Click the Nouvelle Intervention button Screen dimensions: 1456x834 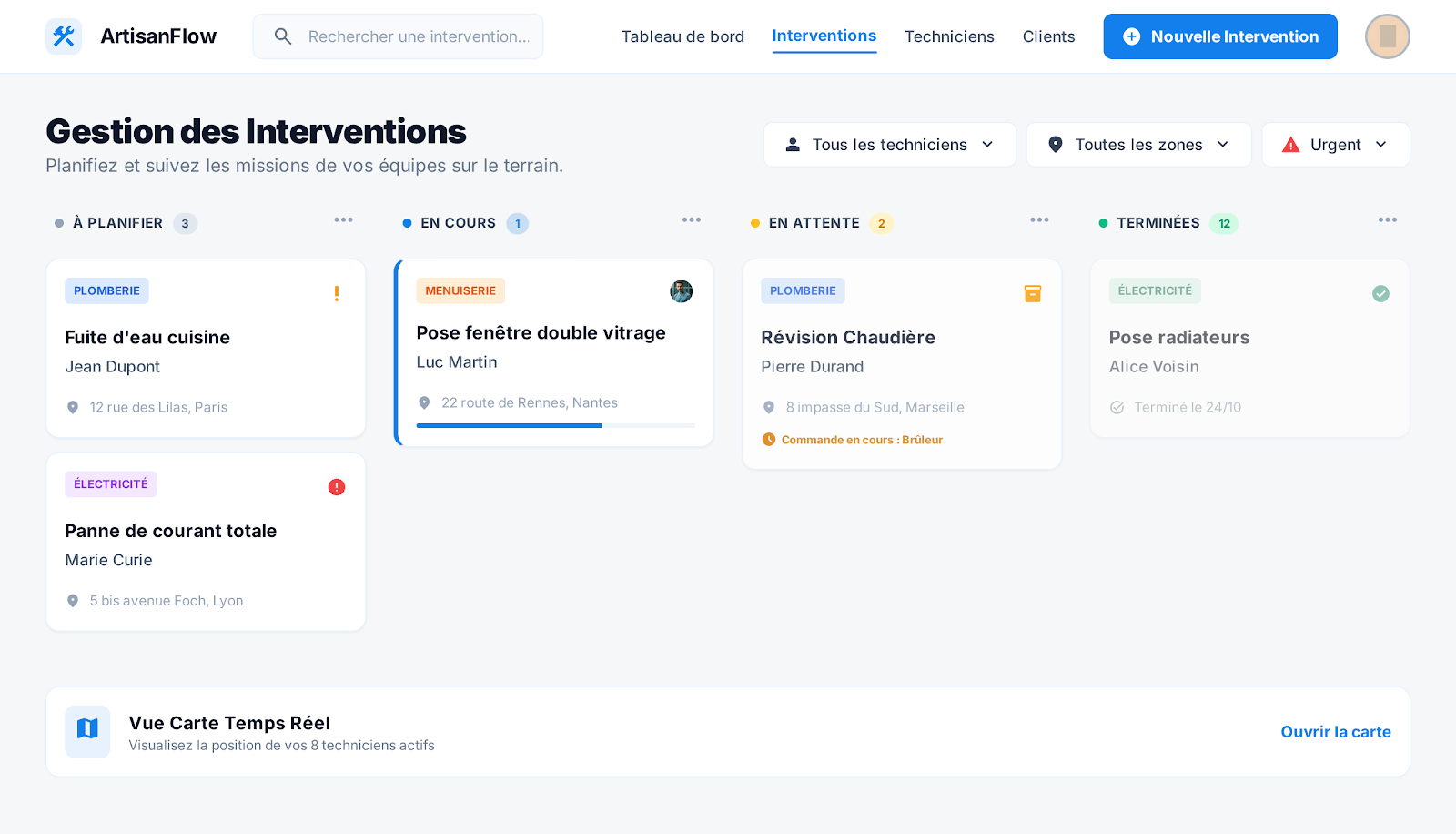pyautogui.click(x=1220, y=36)
